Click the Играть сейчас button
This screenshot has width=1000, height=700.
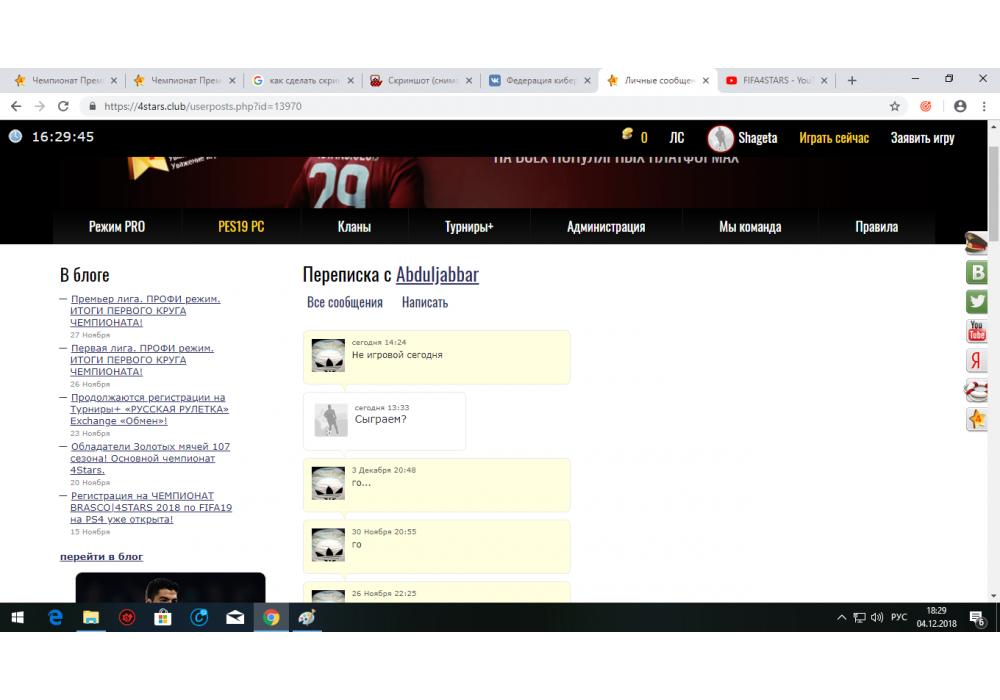tap(834, 138)
